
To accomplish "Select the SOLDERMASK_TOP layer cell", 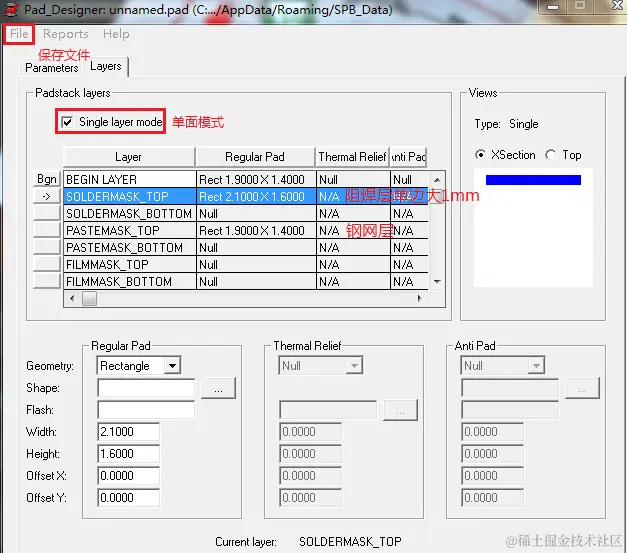I will [130, 196].
